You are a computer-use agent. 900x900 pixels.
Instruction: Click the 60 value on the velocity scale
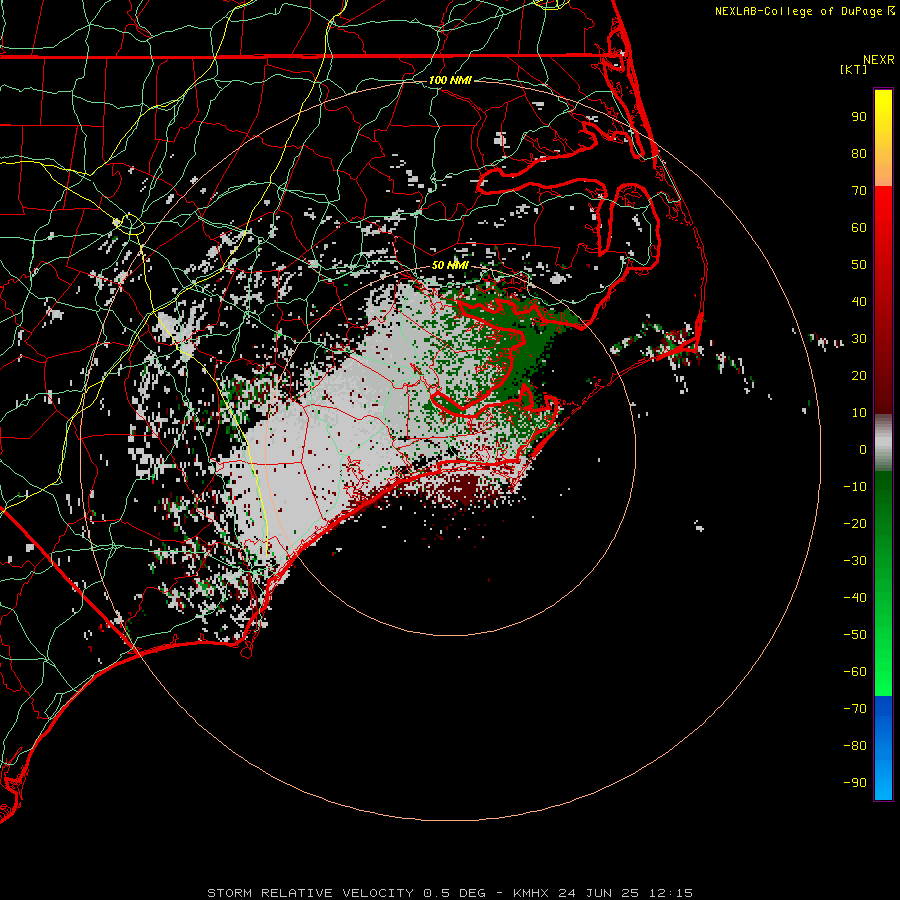(859, 228)
